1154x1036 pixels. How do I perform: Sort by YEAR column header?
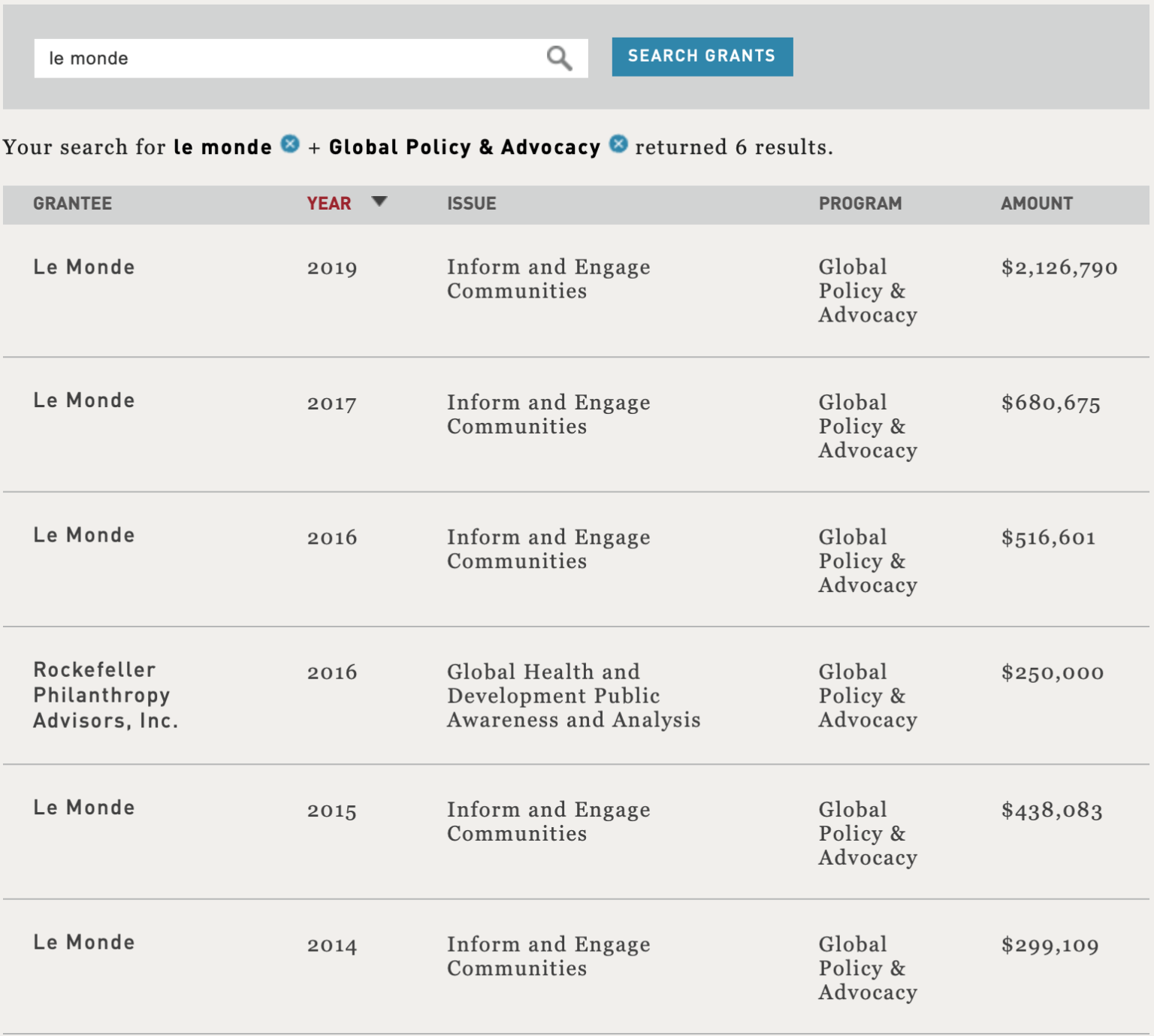[329, 204]
